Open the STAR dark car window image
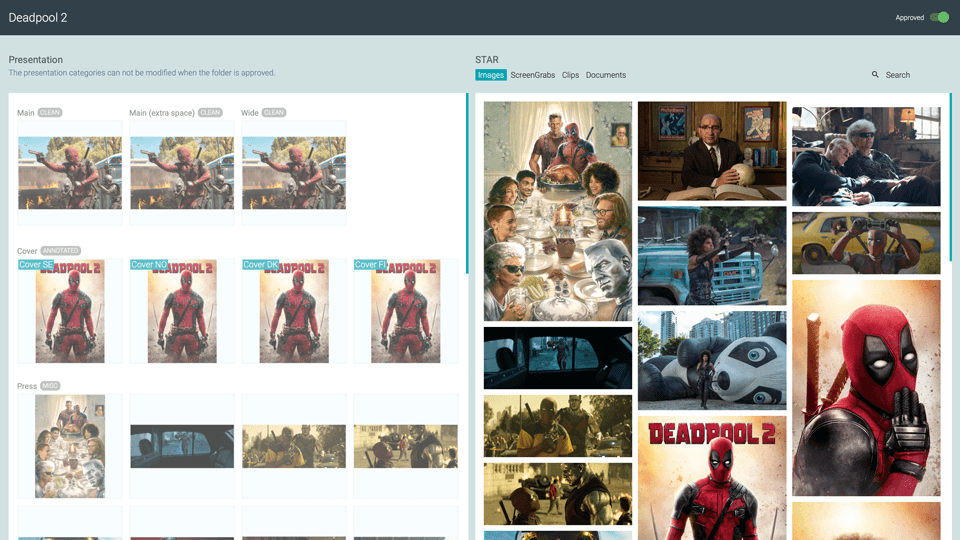Screen dimensions: 960x540 tap(558, 358)
